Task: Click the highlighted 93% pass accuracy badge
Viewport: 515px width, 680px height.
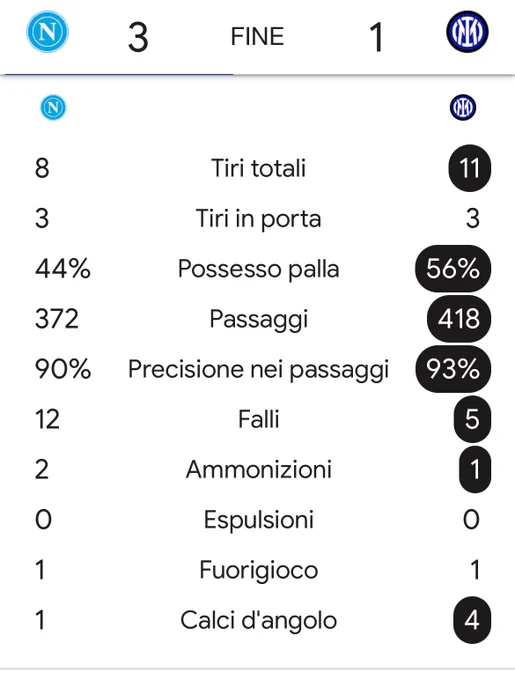Action: click(453, 369)
